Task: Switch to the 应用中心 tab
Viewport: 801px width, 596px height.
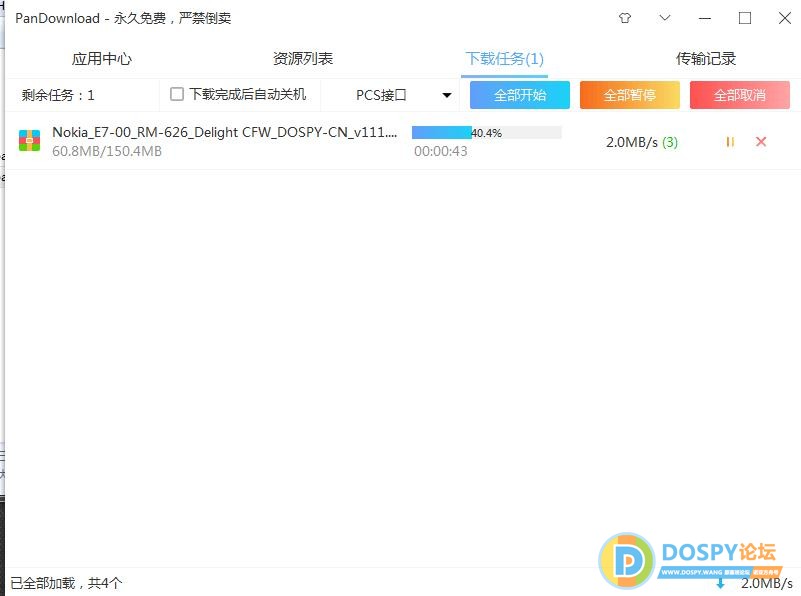Action: (x=102, y=59)
